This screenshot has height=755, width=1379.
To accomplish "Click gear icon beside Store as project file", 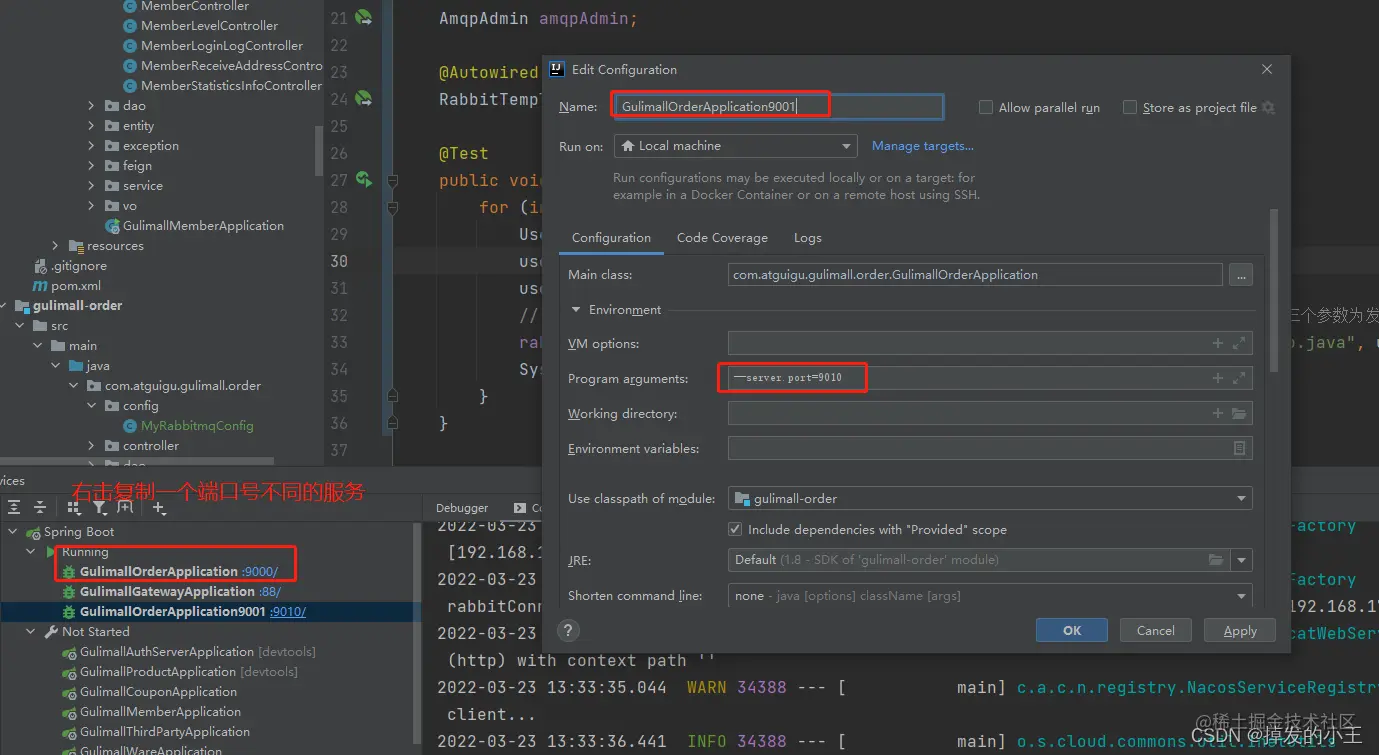I will 1268,107.
